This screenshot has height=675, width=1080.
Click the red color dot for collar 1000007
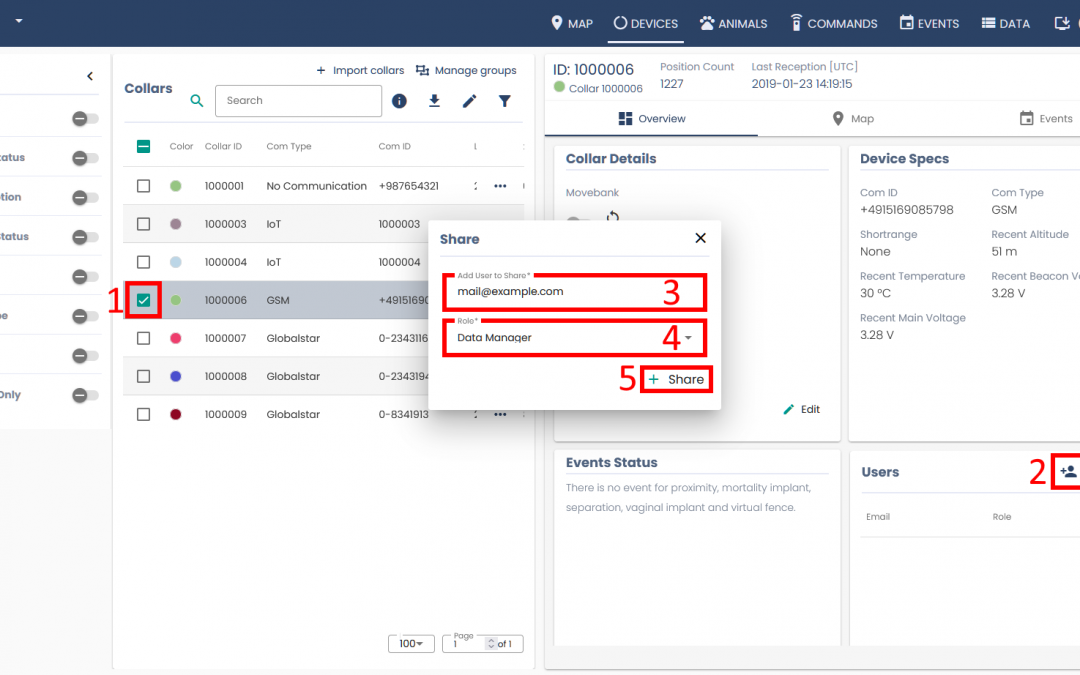[176, 338]
